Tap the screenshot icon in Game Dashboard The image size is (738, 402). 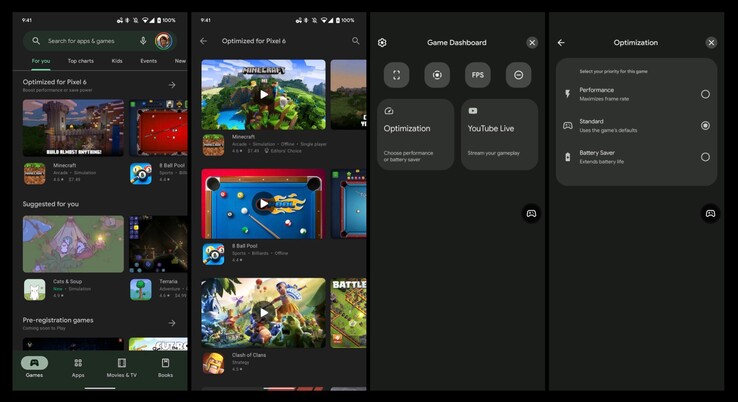click(x=396, y=75)
